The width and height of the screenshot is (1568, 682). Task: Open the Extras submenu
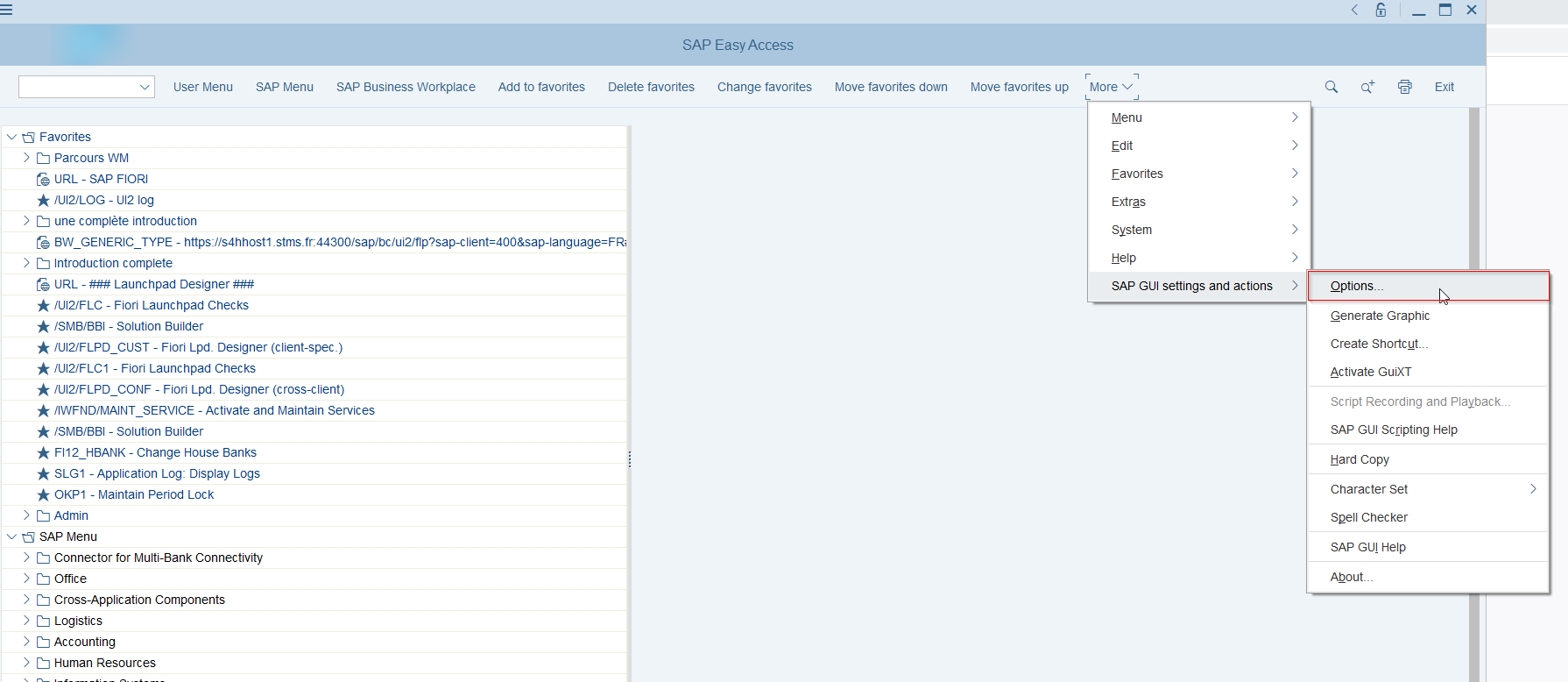[1199, 202]
